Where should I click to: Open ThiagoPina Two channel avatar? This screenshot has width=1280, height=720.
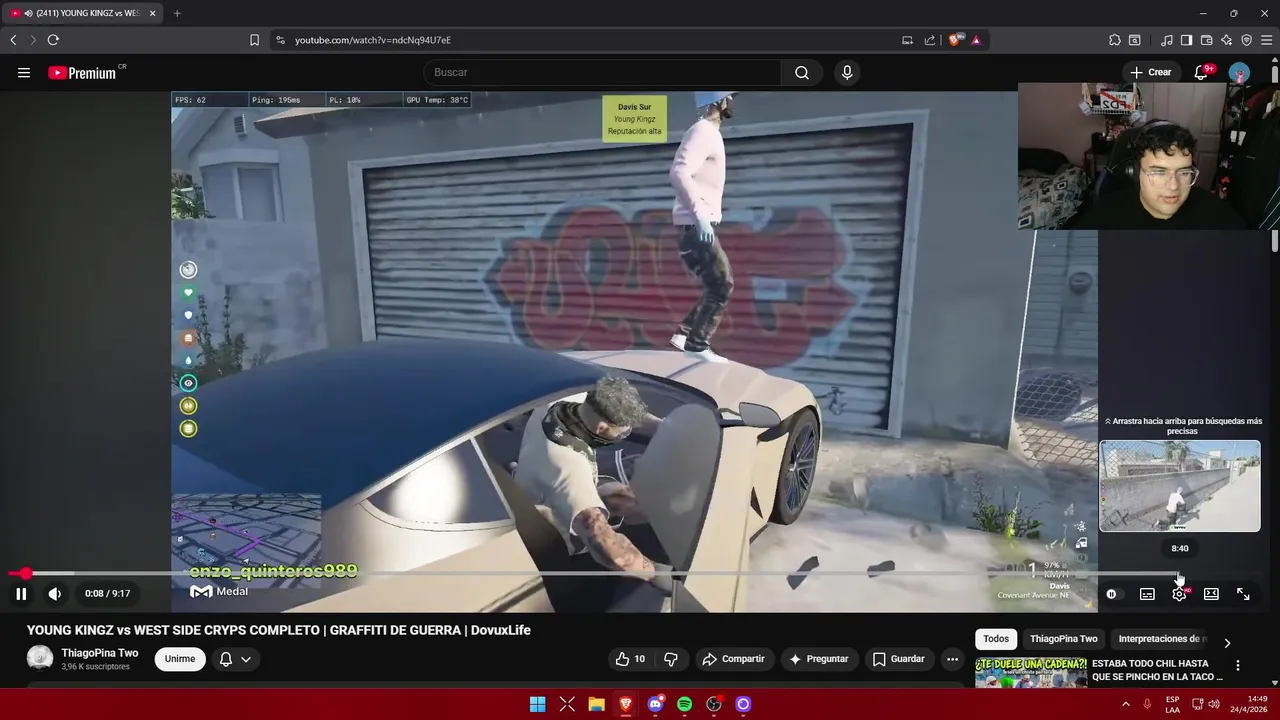(40, 658)
